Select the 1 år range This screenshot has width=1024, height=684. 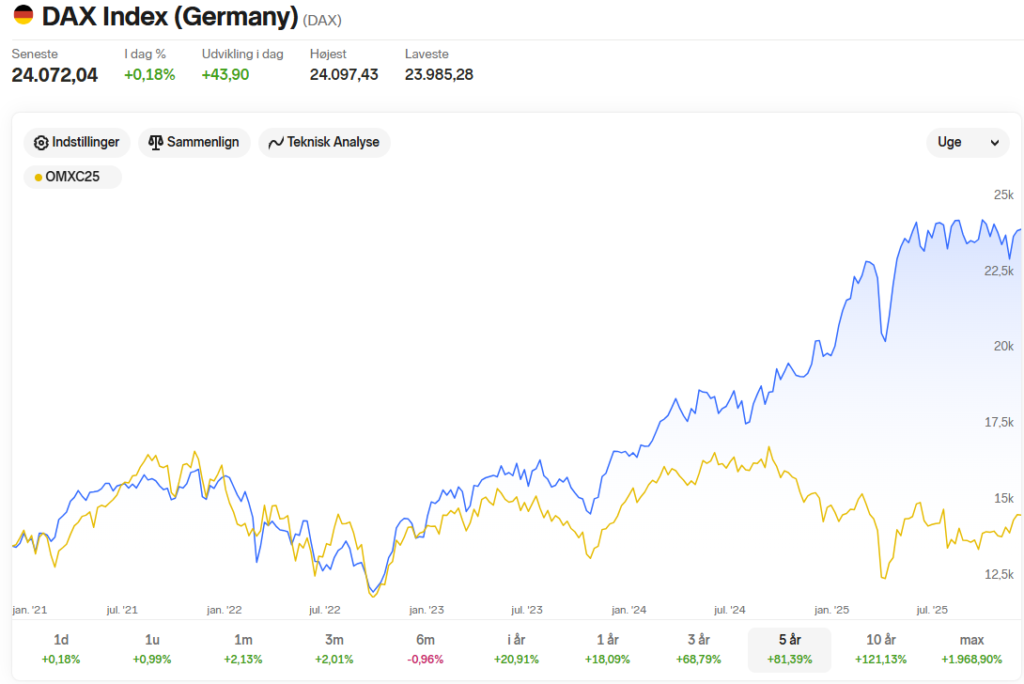click(x=607, y=649)
